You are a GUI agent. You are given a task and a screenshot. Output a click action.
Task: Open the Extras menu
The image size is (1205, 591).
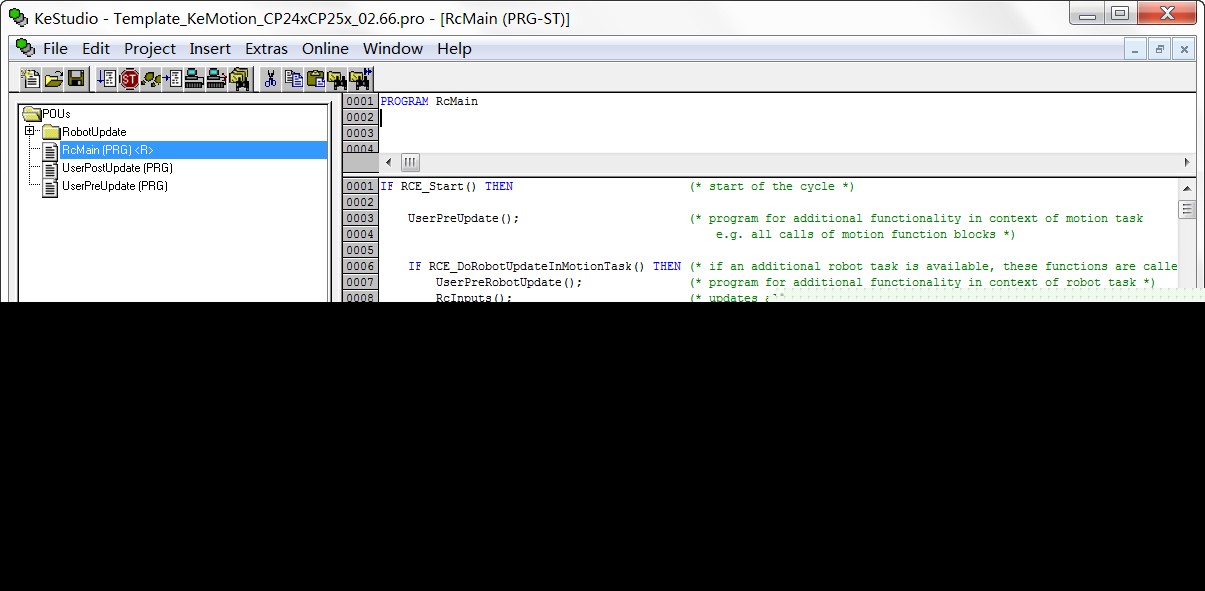point(266,48)
